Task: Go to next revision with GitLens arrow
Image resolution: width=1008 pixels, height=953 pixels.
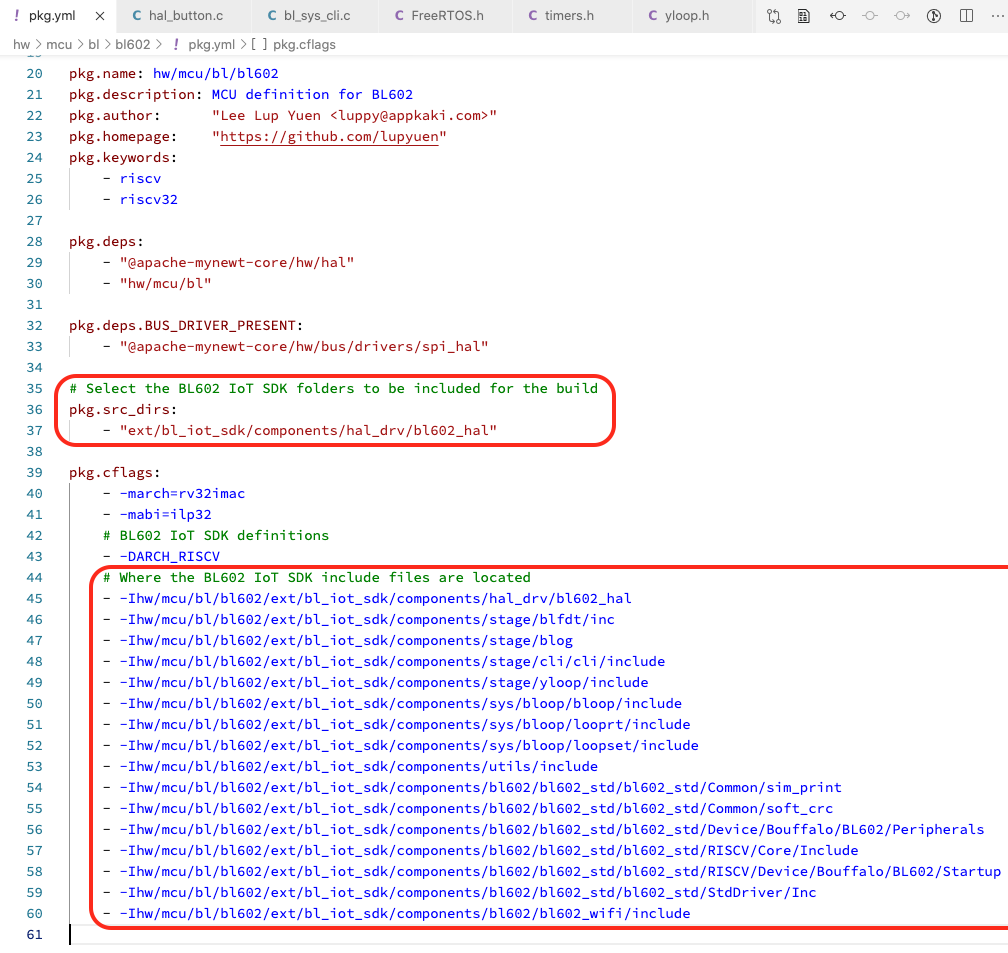Action: point(902,17)
